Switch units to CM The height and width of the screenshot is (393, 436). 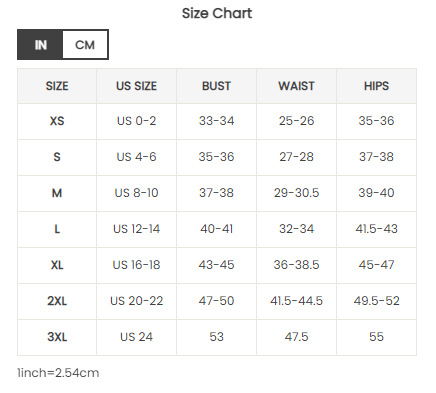[x=85, y=45]
